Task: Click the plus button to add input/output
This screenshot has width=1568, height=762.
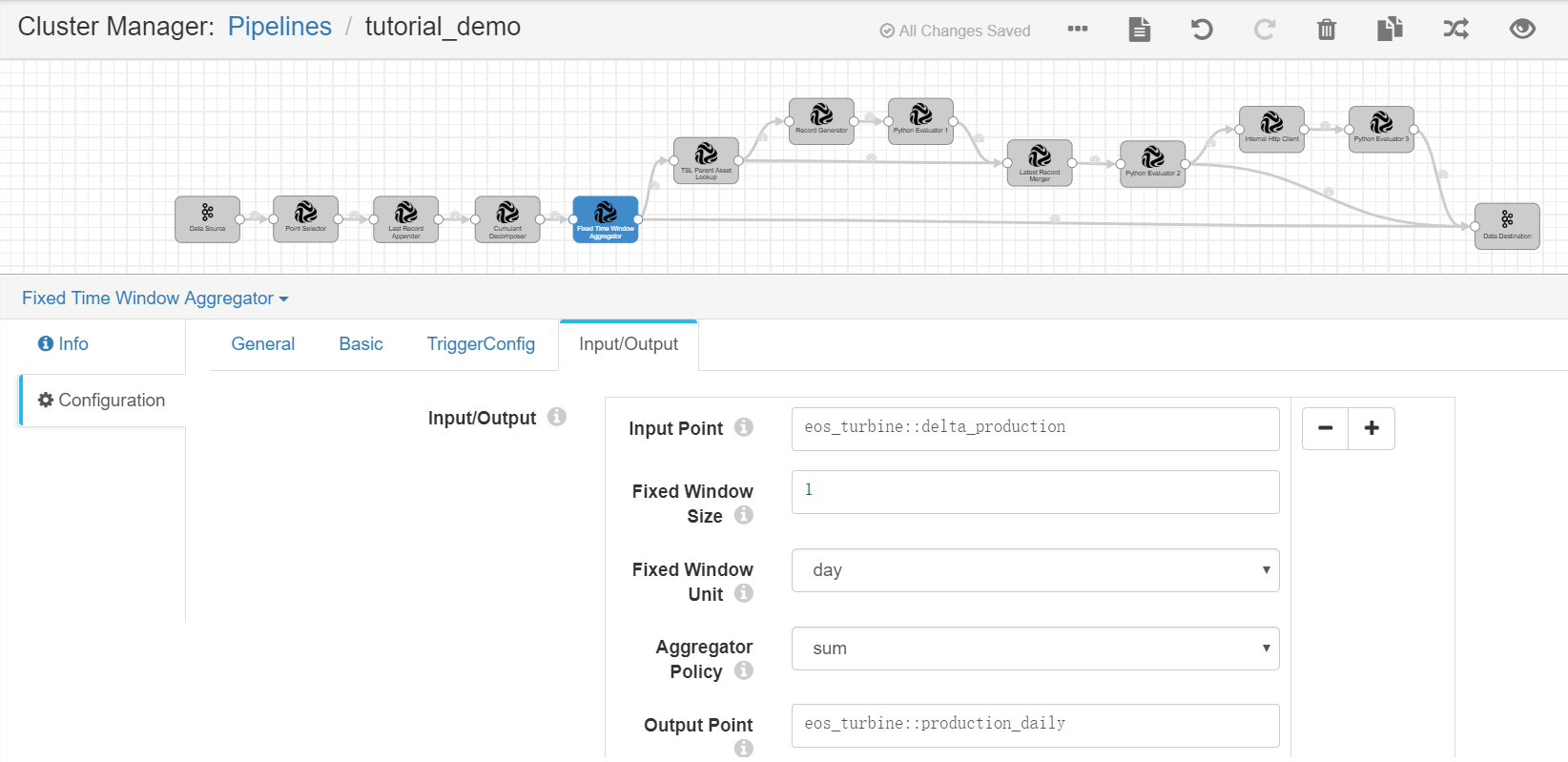Action: coord(1372,428)
